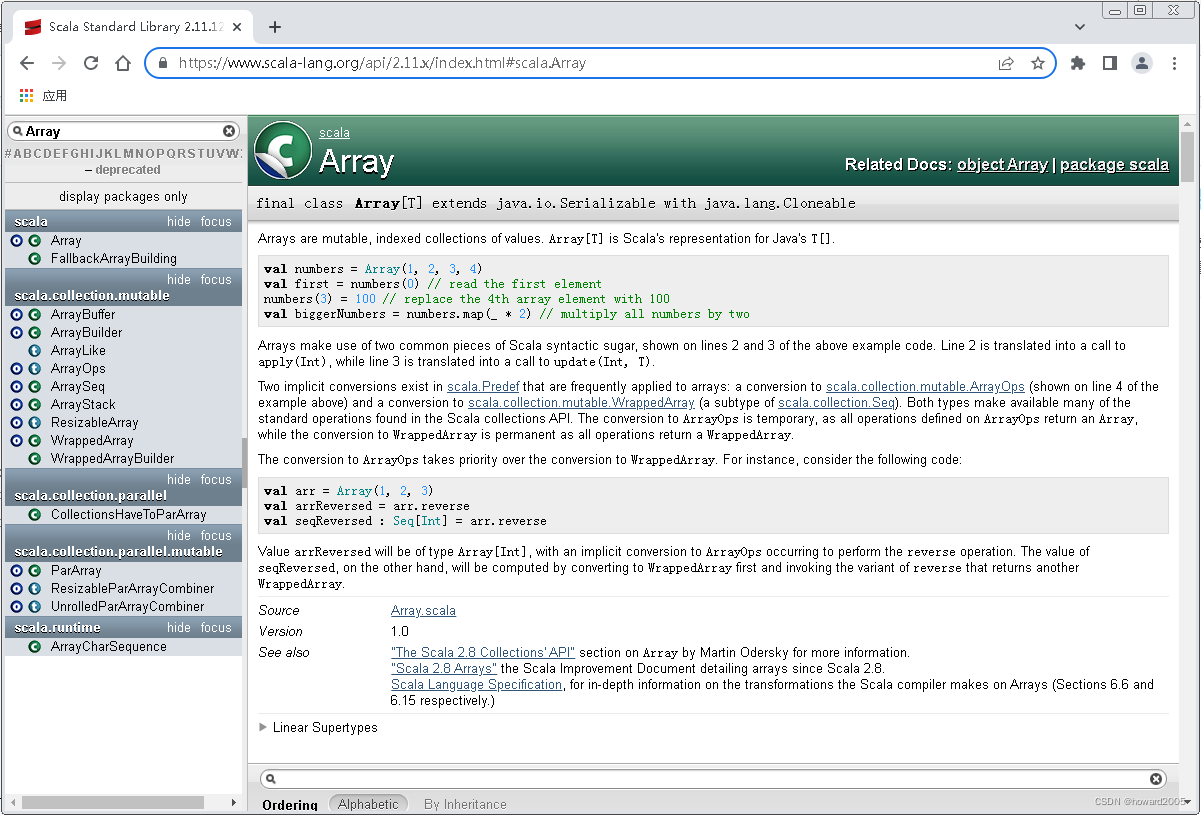This screenshot has width=1201, height=815.
Task: Focus on scala.collection.mutable package
Action: (x=216, y=280)
